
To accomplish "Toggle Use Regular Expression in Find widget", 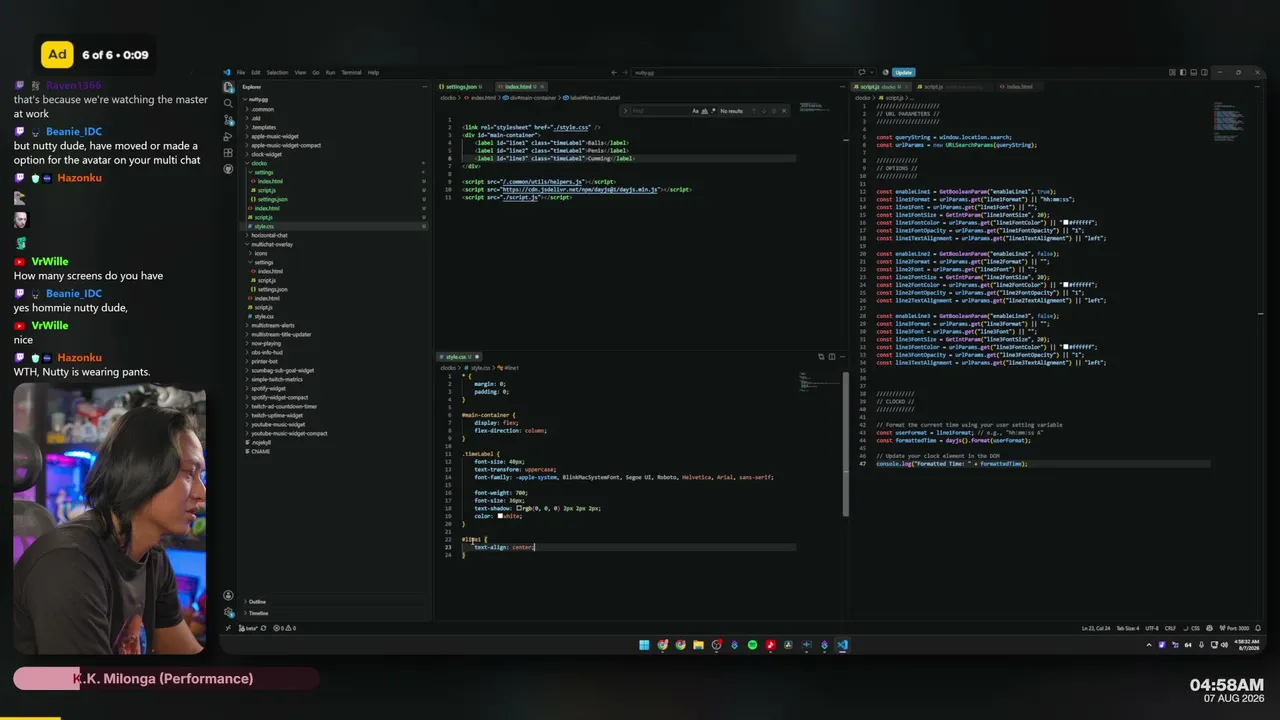I will pyautogui.click(x=713, y=110).
